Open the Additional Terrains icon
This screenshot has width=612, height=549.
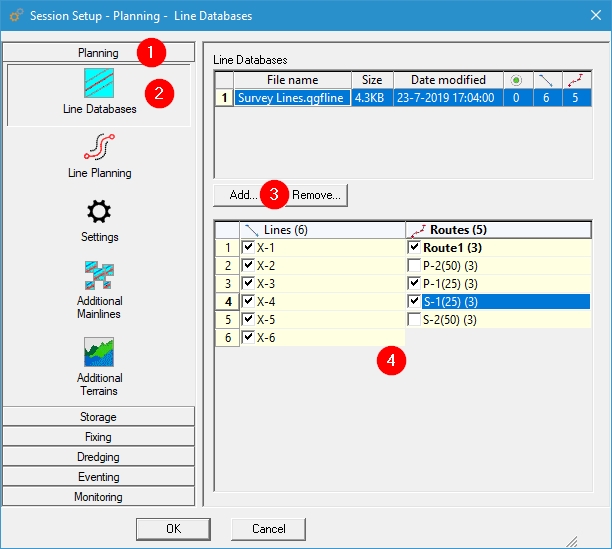(x=98, y=353)
